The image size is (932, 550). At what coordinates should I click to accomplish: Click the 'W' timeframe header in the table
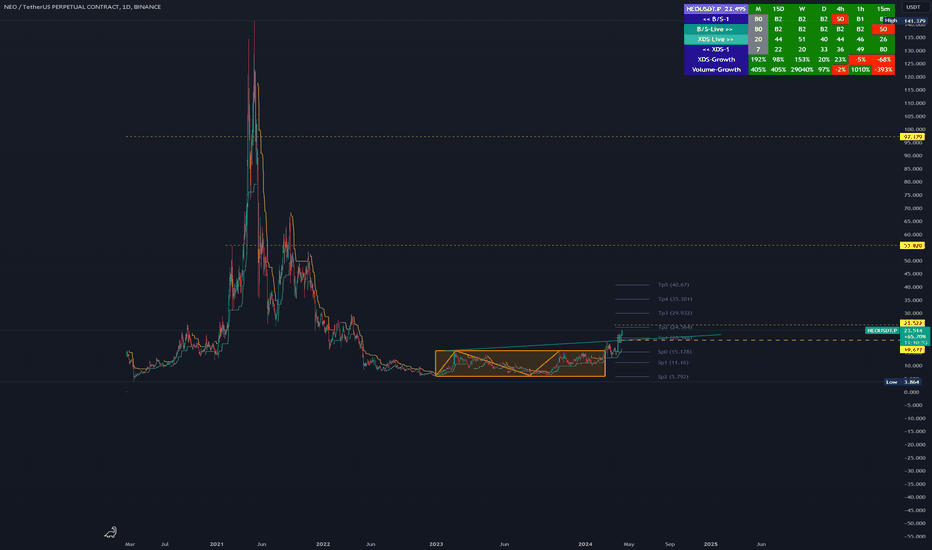802,9
